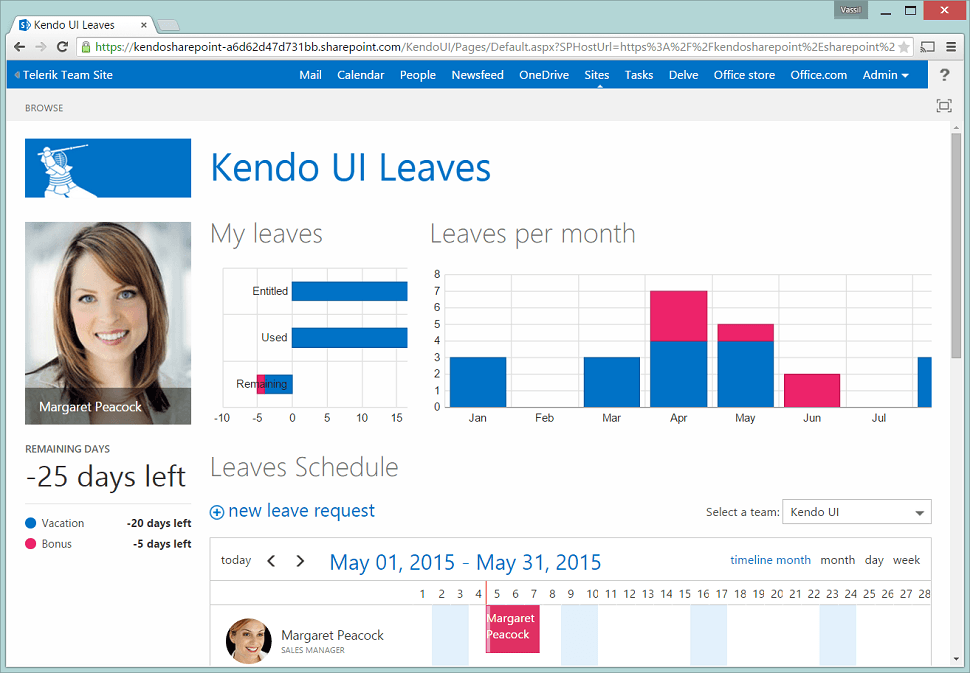Switch scheduler to month view
Screen dimensions: 970x673
pos(838,560)
